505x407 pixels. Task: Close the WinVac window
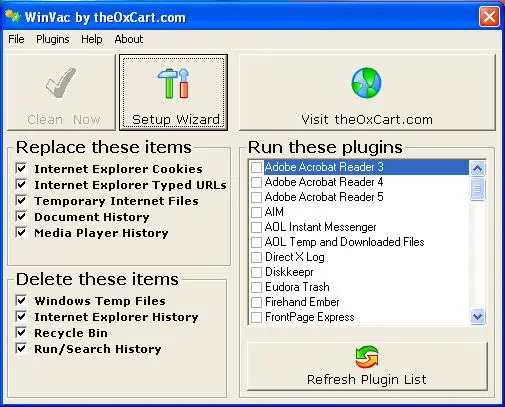click(489, 16)
